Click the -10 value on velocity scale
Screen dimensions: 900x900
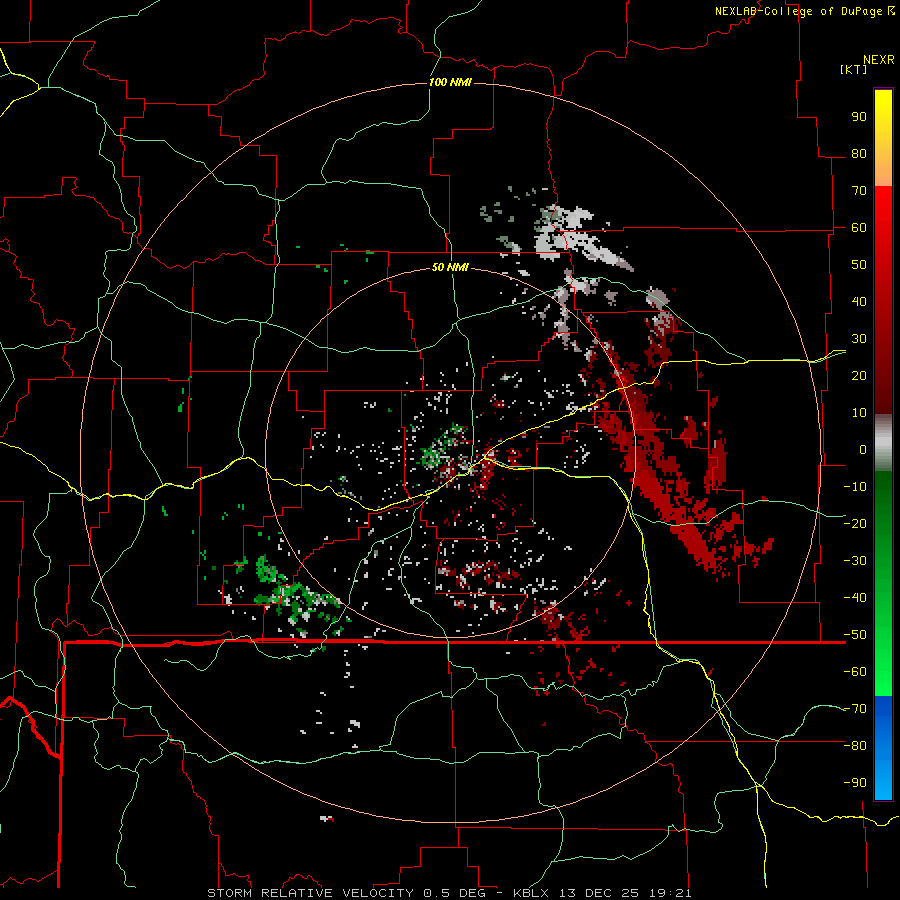click(x=855, y=487)
